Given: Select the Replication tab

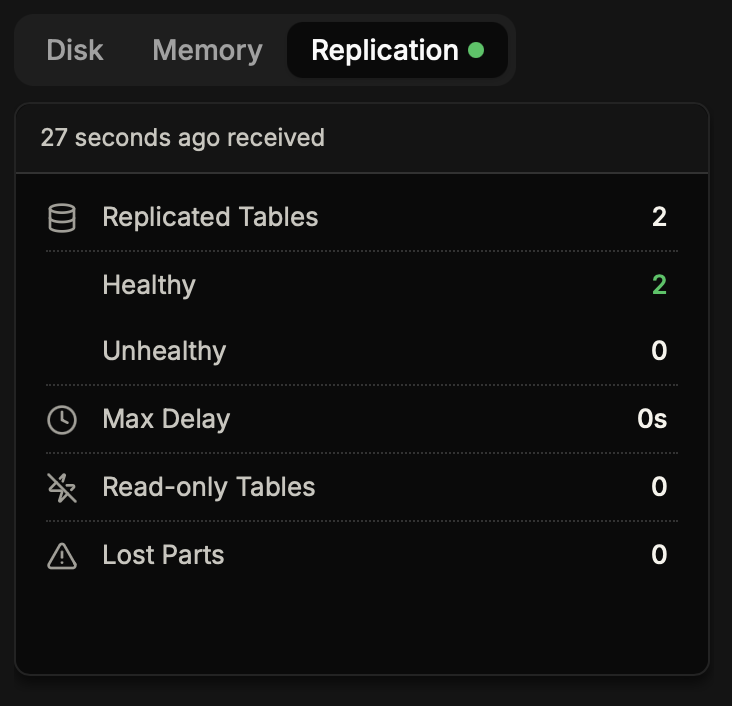Looking at the screenshot, I should [385, 50].
